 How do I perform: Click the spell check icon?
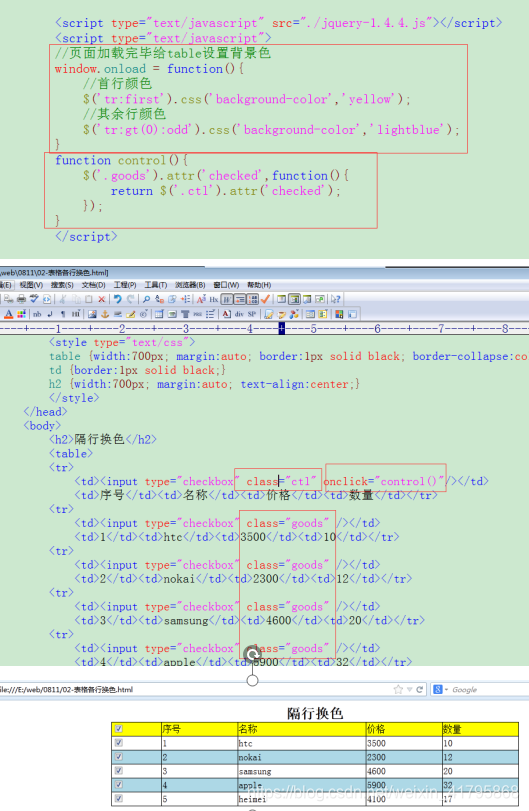tap(34, 299)
